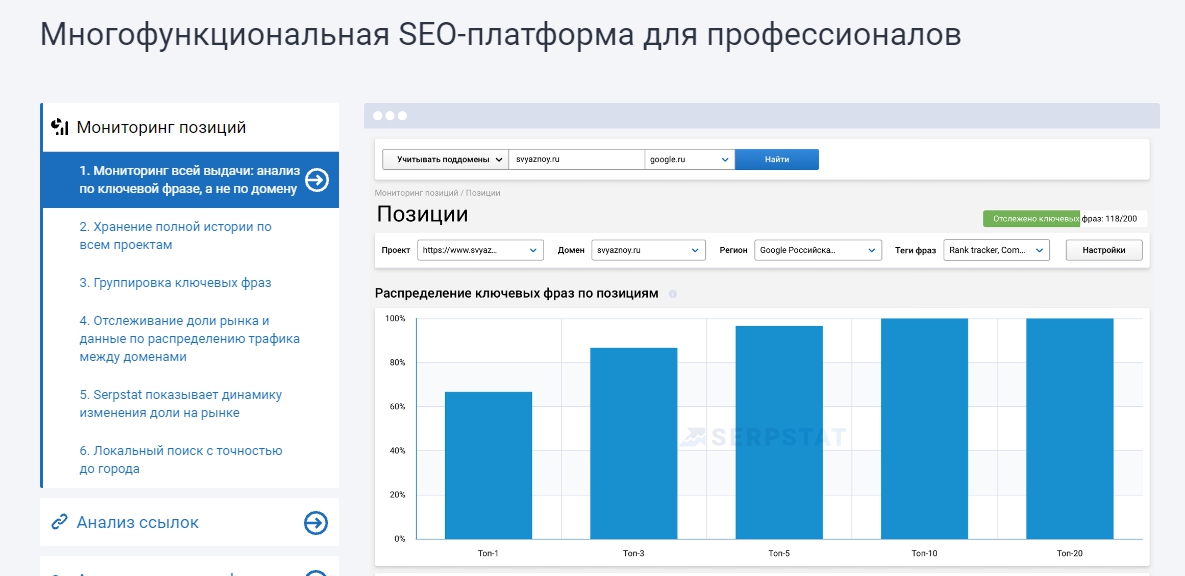The height and width of the screenshot is (576, 1185).
Task: Open the google.ru search engine dropdown
Action: point(689,159)
